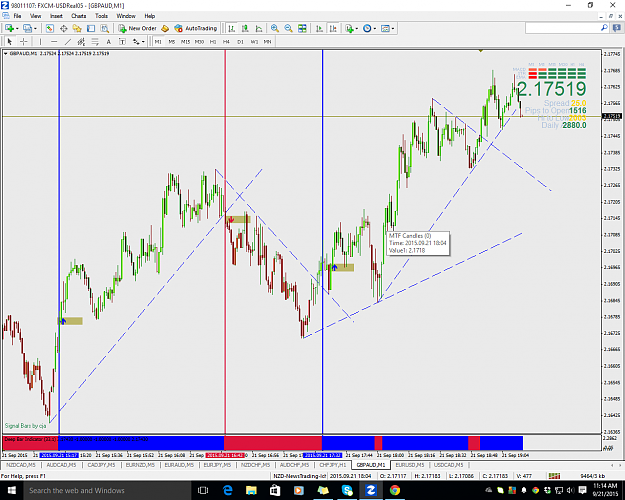625x500 pixels.
Task: Click the search magnifier icon
Action: click(x=604, y=28)
